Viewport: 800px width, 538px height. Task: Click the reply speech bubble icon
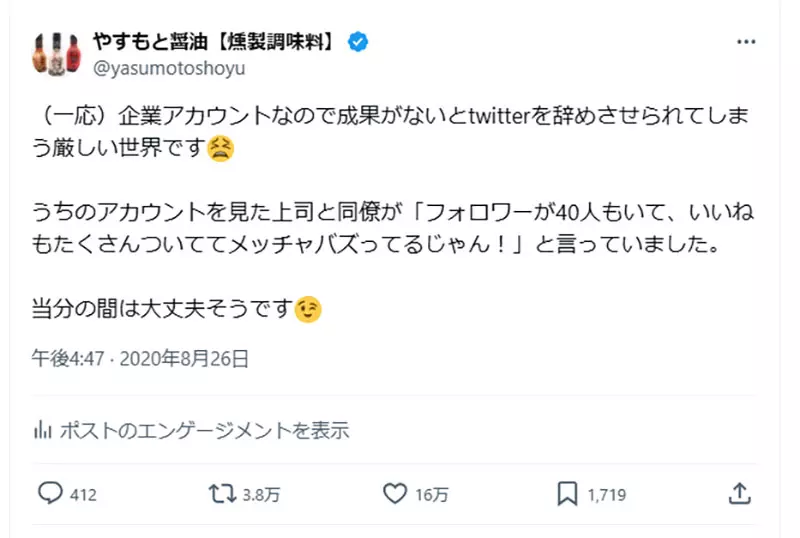(51, 493)
